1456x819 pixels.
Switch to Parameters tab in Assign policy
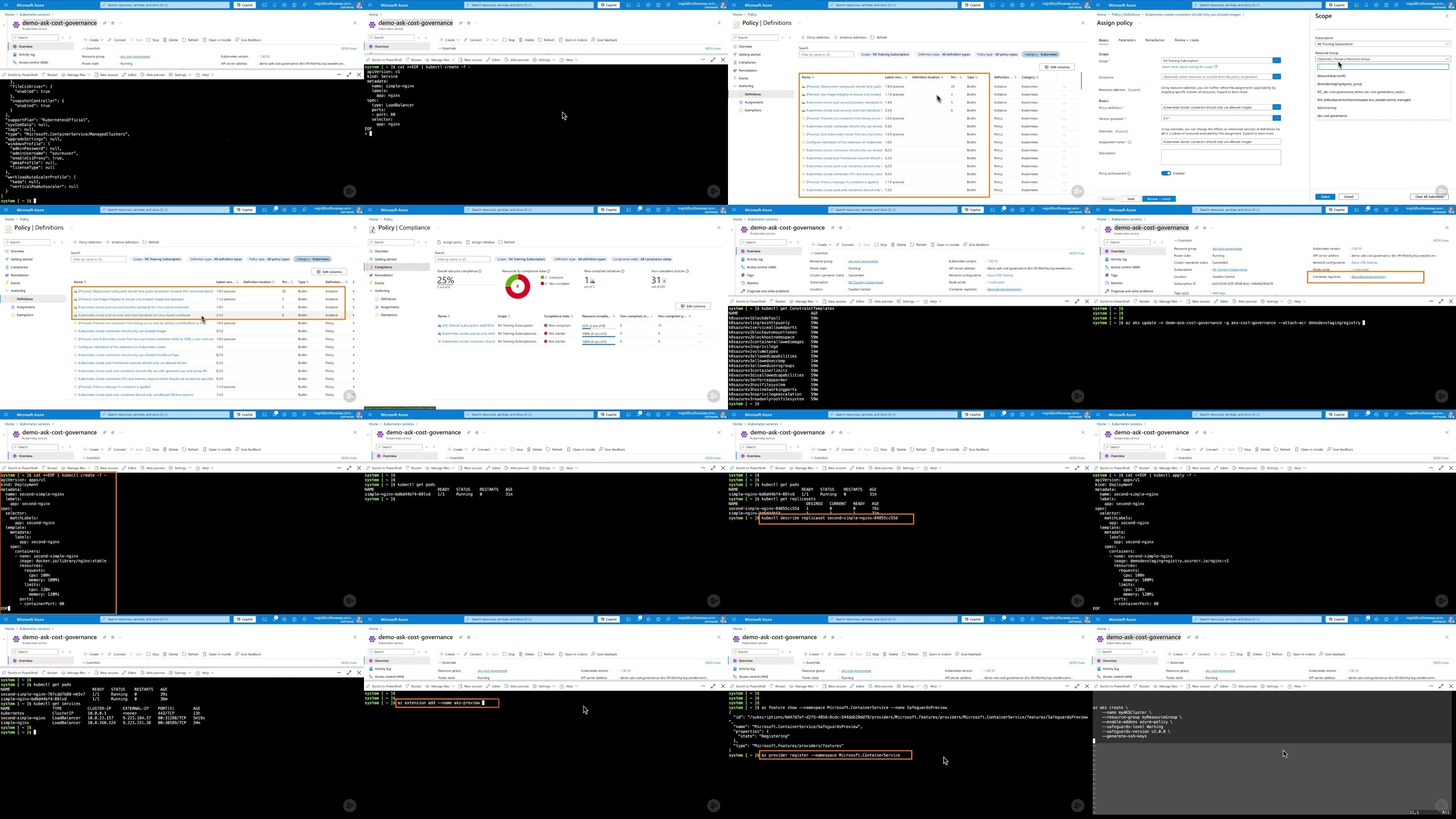click(1127, 40)
